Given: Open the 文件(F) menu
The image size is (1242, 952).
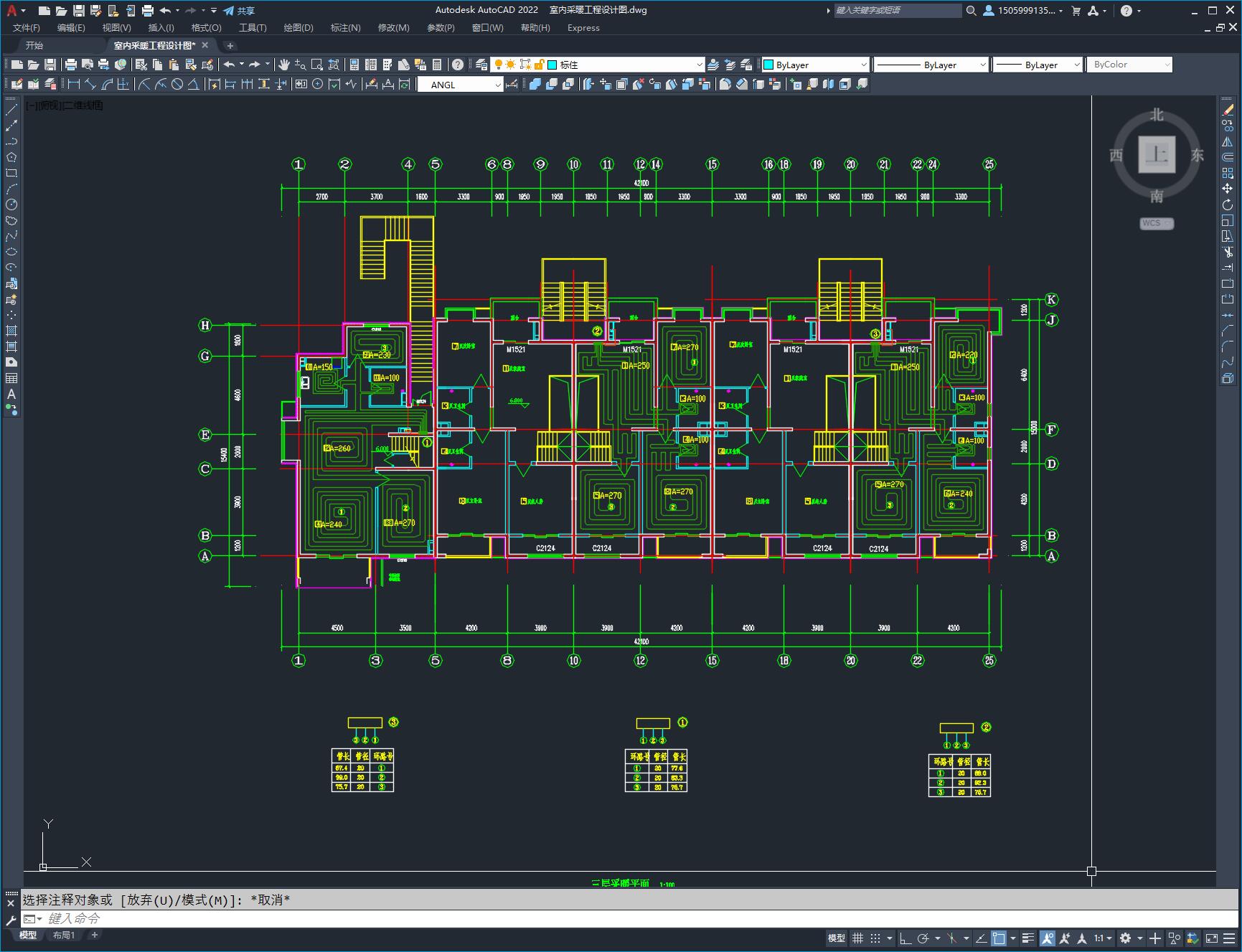Looking at the screenshot, I should tap(27, 27).
